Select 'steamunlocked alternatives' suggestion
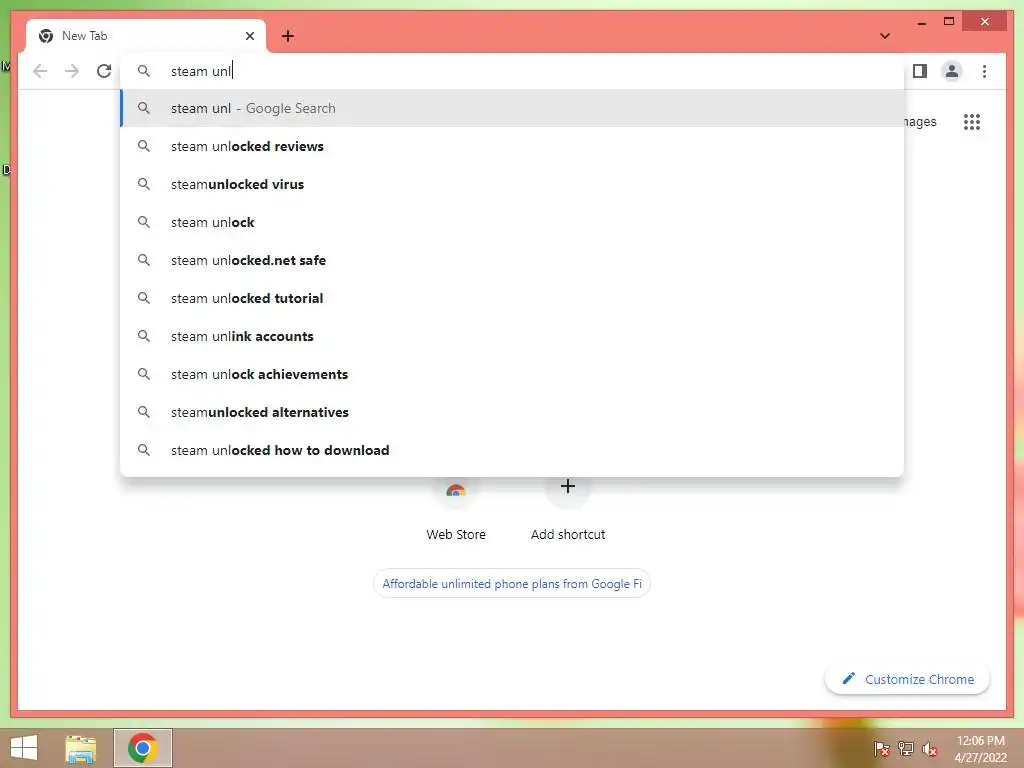The height and width of the screenshot is (768, 1024). point(512,412)
